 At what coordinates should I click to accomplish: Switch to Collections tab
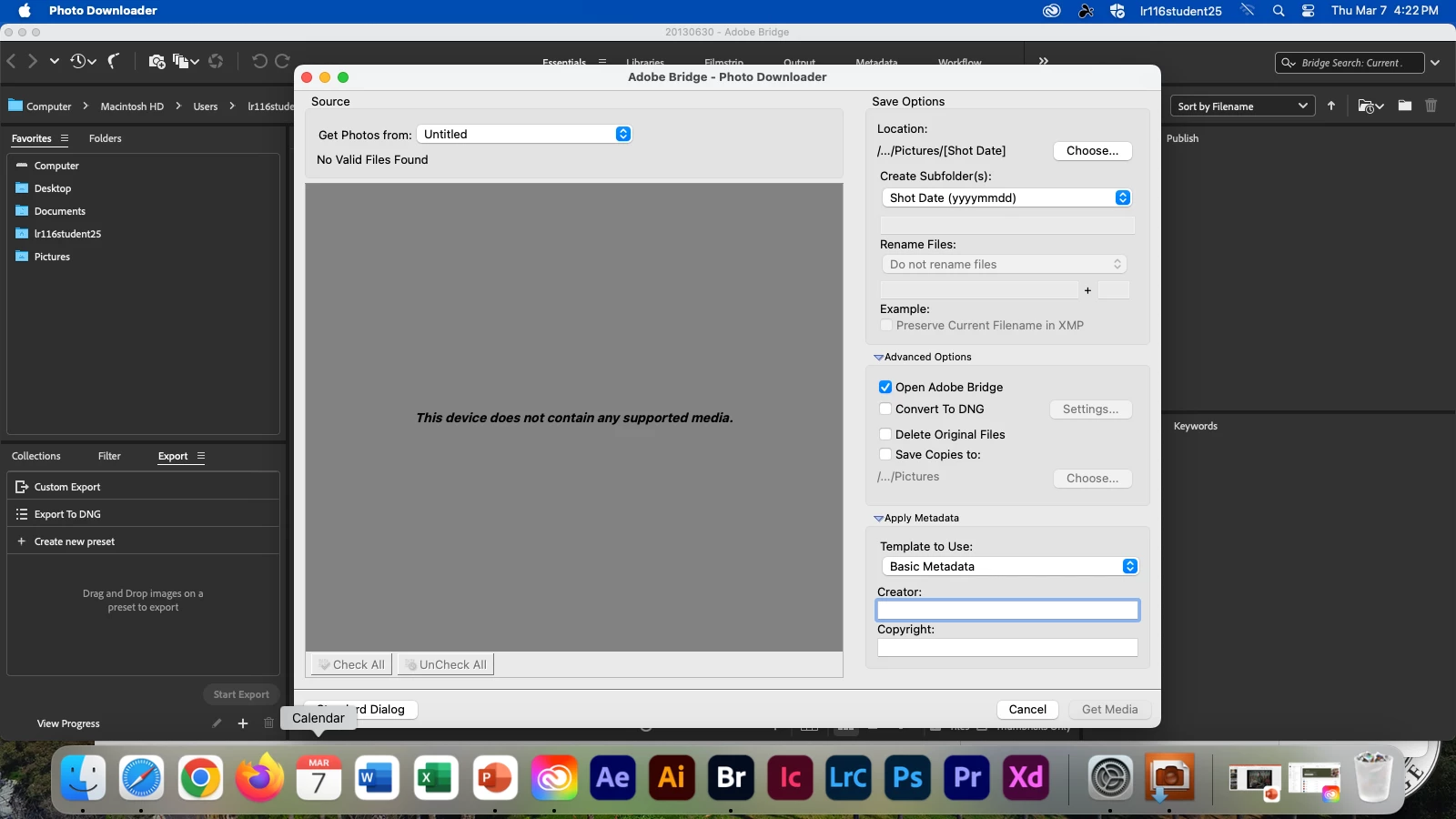(36, 456)
